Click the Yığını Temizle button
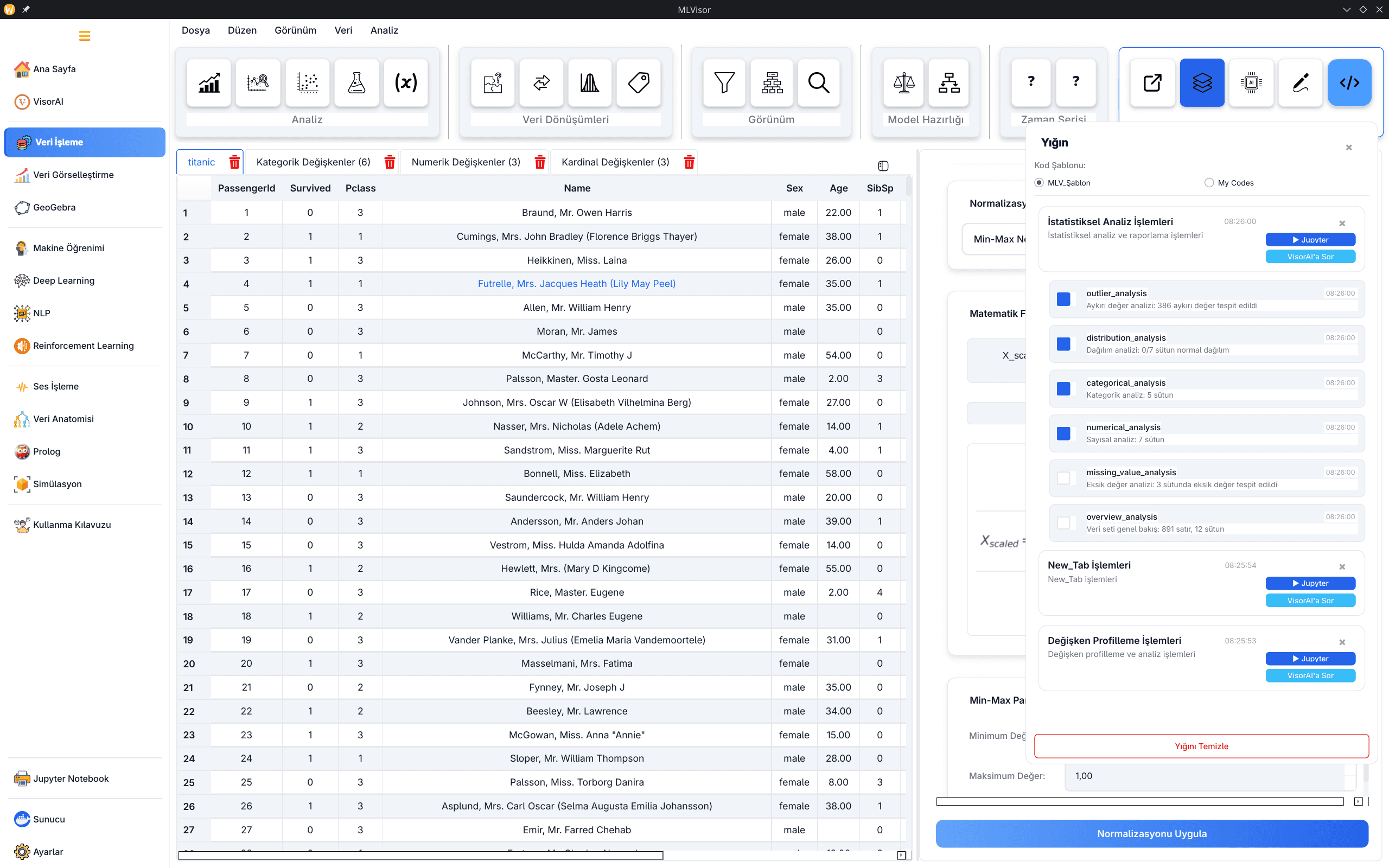1389x868 pixels. 1201,746
